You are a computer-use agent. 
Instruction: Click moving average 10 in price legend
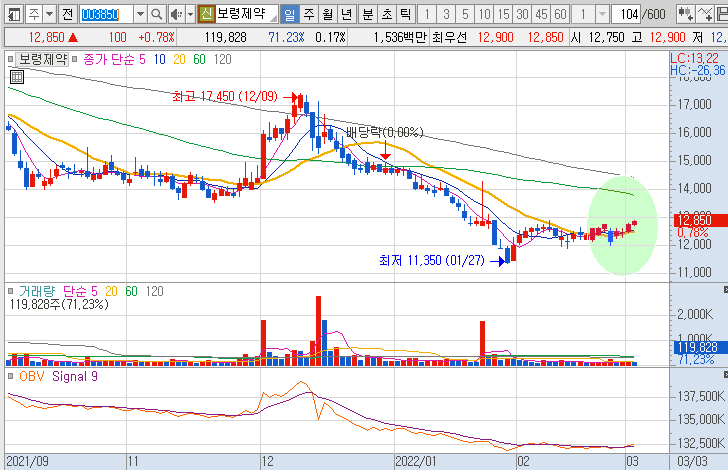pyautogui.click(x=160, y=59)
